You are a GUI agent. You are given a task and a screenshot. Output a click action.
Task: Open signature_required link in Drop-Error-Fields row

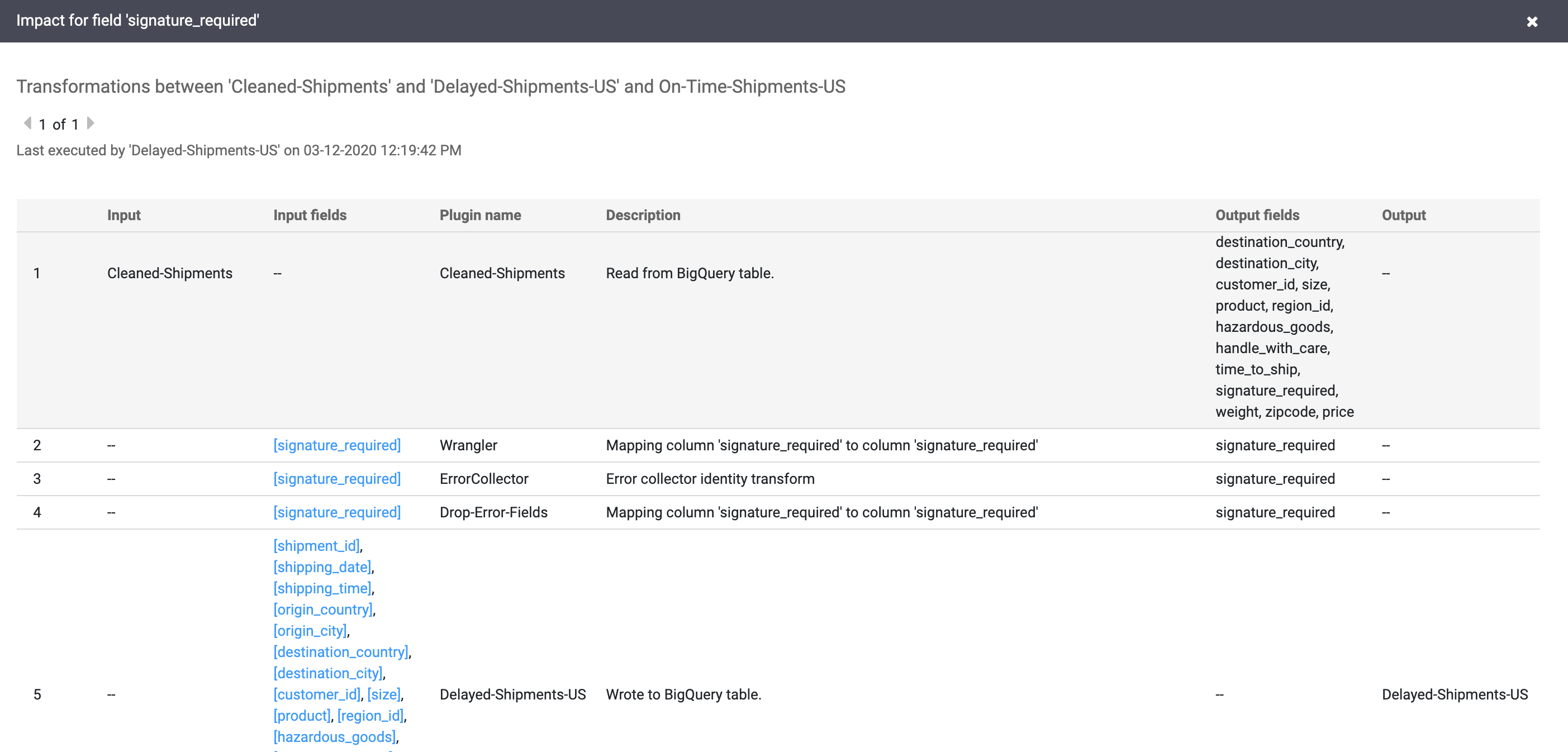coord(336,512)
